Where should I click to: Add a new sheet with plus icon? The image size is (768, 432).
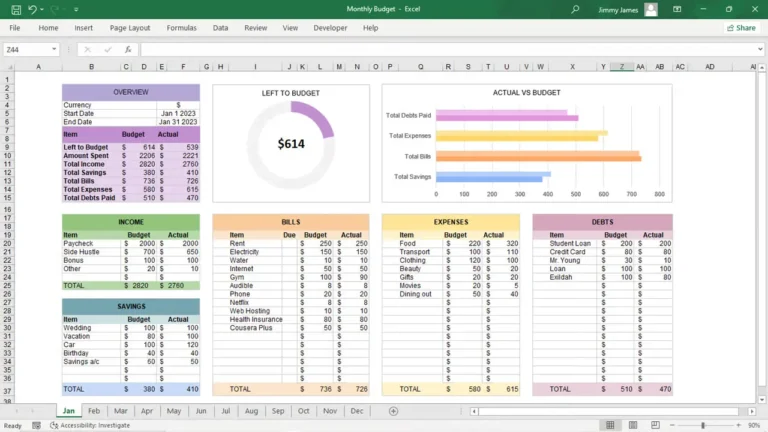pyautogui.click(x=393, y=411)
